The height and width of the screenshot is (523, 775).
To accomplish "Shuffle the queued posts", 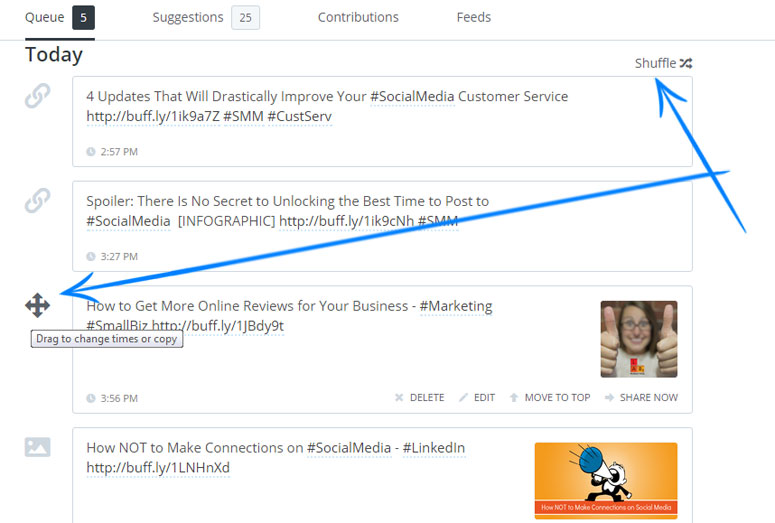I will [x=663, y=63].
